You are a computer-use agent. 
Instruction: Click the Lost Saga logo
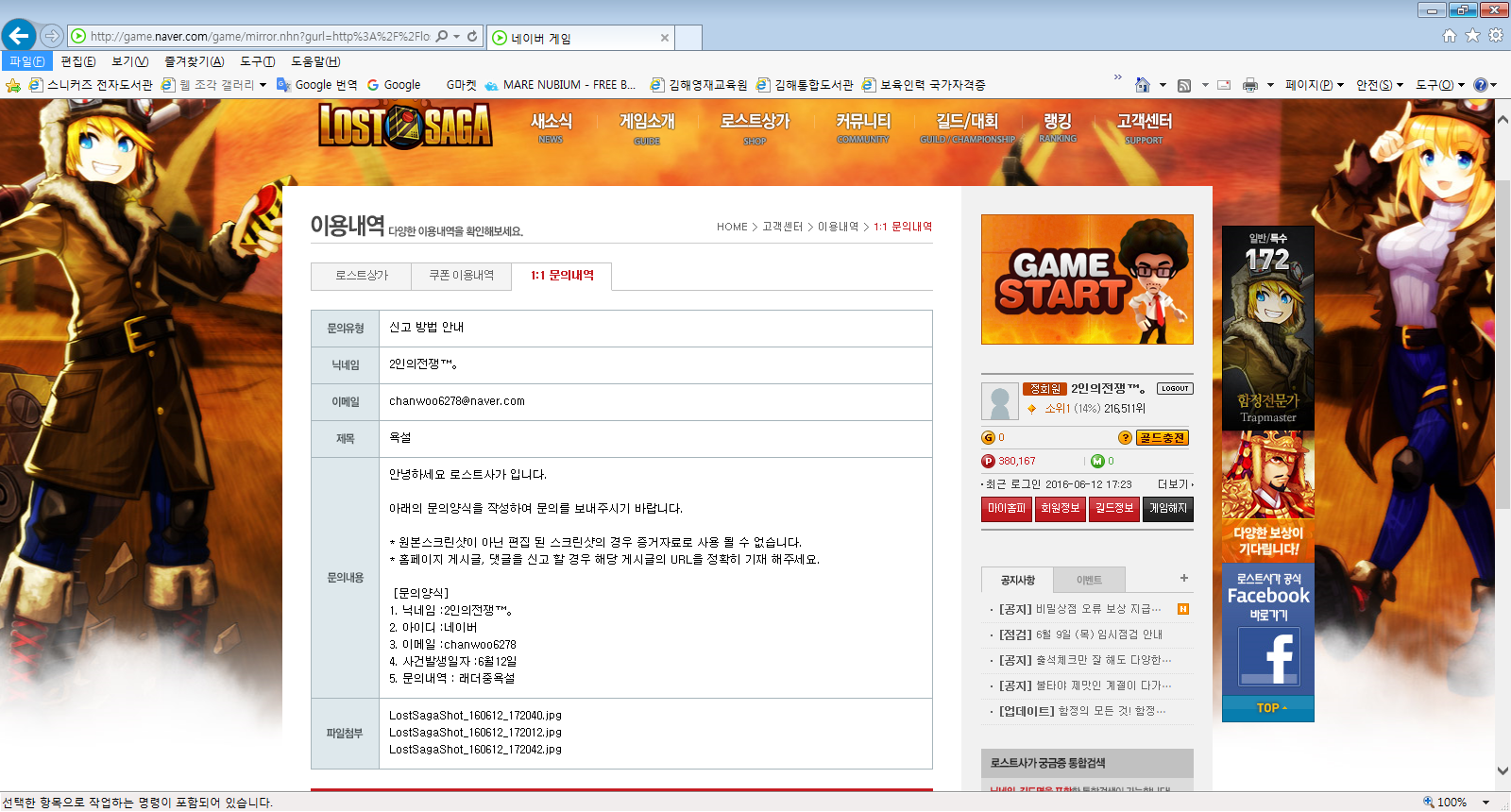point(405,127)
